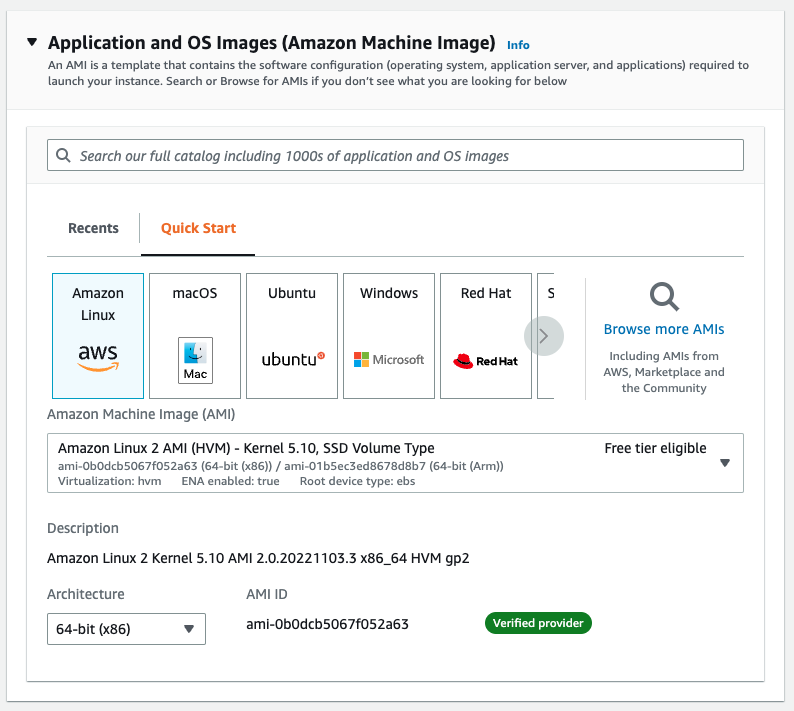This screenshot has width=794, height=711.
Task: Open the Amazon Machine Image dropdown
Action: [725, 463]
